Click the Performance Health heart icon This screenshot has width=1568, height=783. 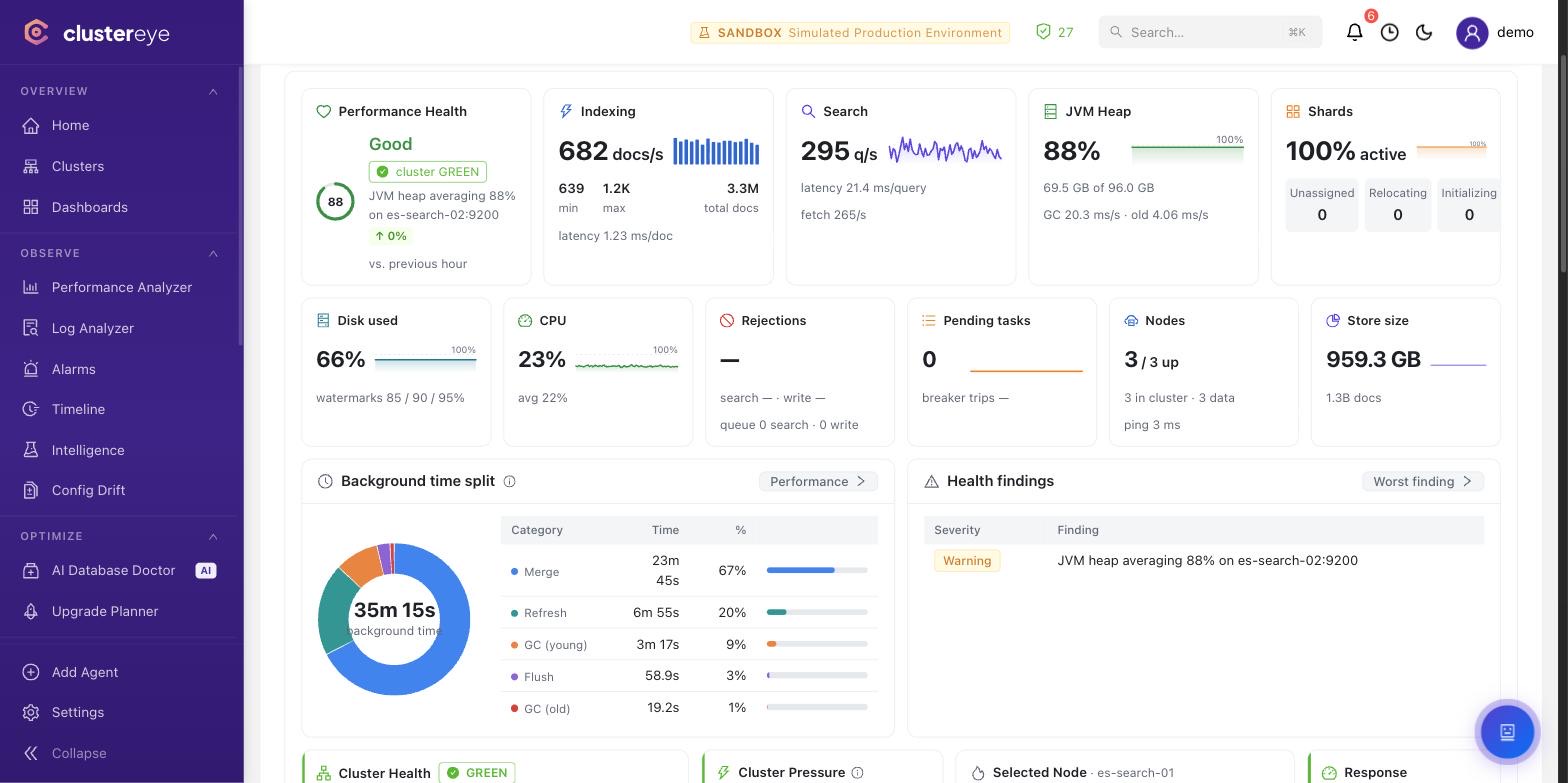(x=323, y=111)
